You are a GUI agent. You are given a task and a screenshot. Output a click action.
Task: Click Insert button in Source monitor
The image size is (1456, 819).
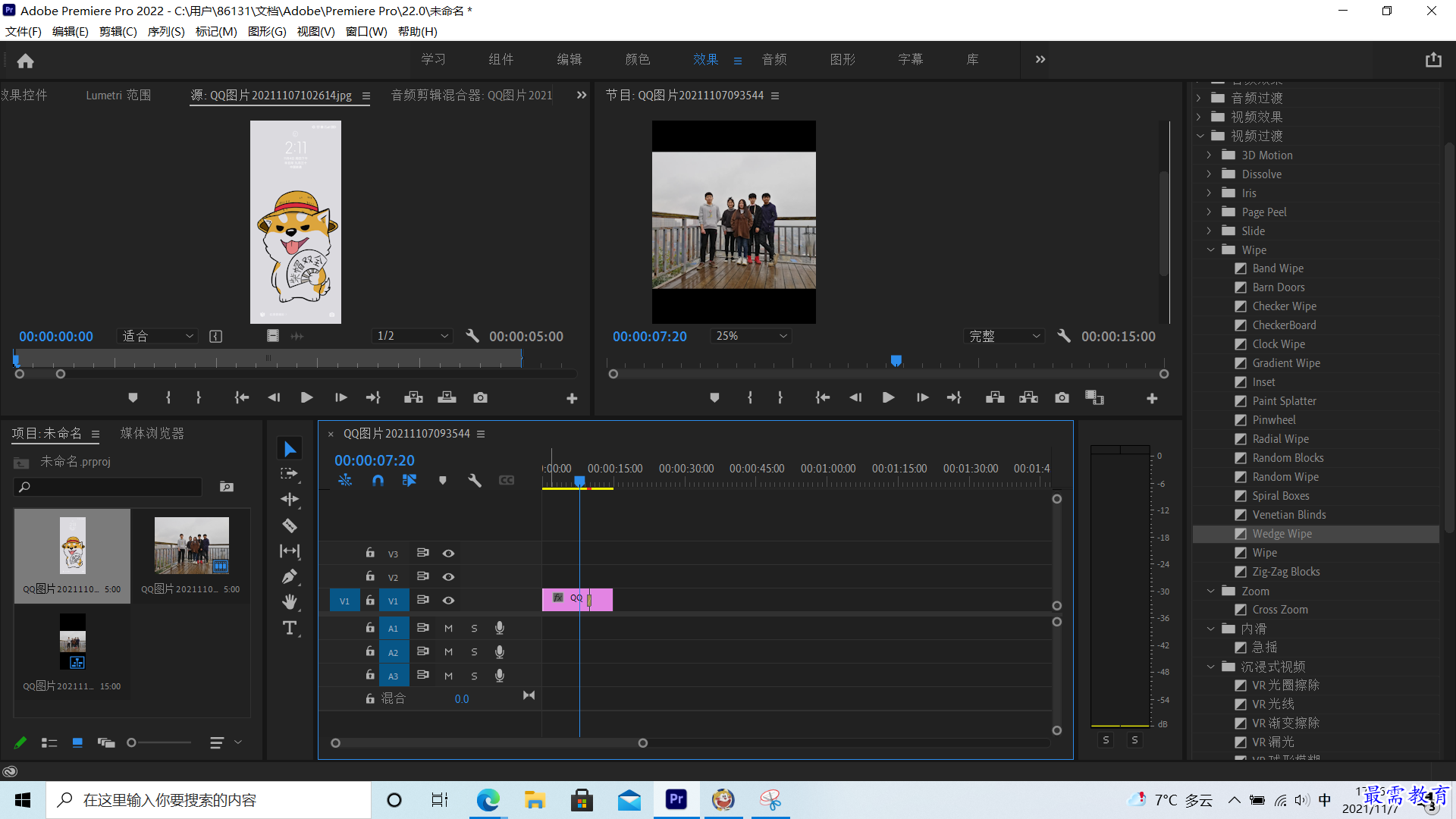pos(413,397)
